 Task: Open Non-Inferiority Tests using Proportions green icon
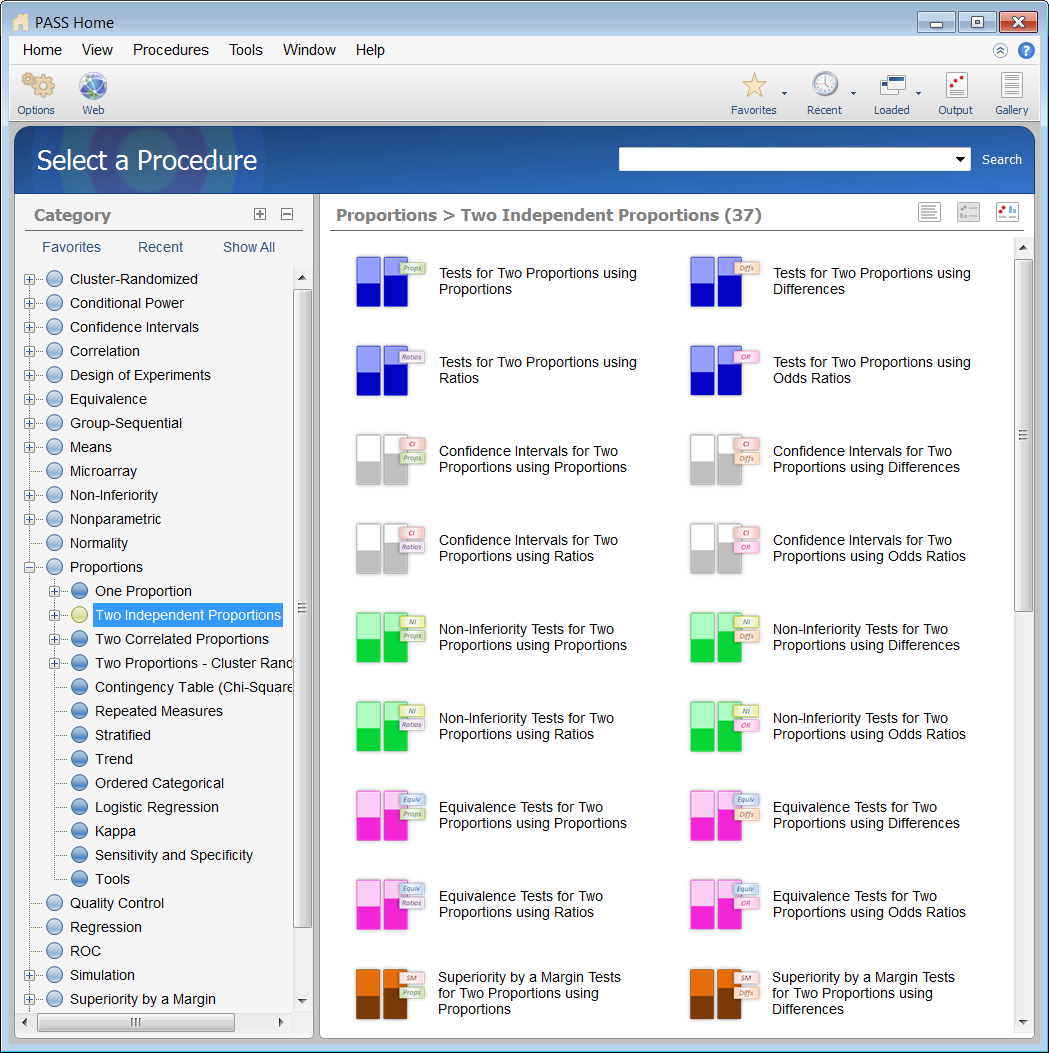pos(390,637)
